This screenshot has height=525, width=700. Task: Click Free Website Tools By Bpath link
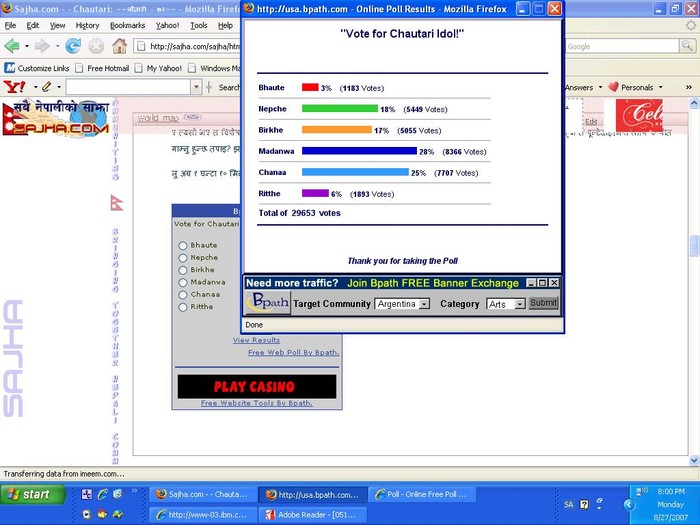(x=257, y=403)
